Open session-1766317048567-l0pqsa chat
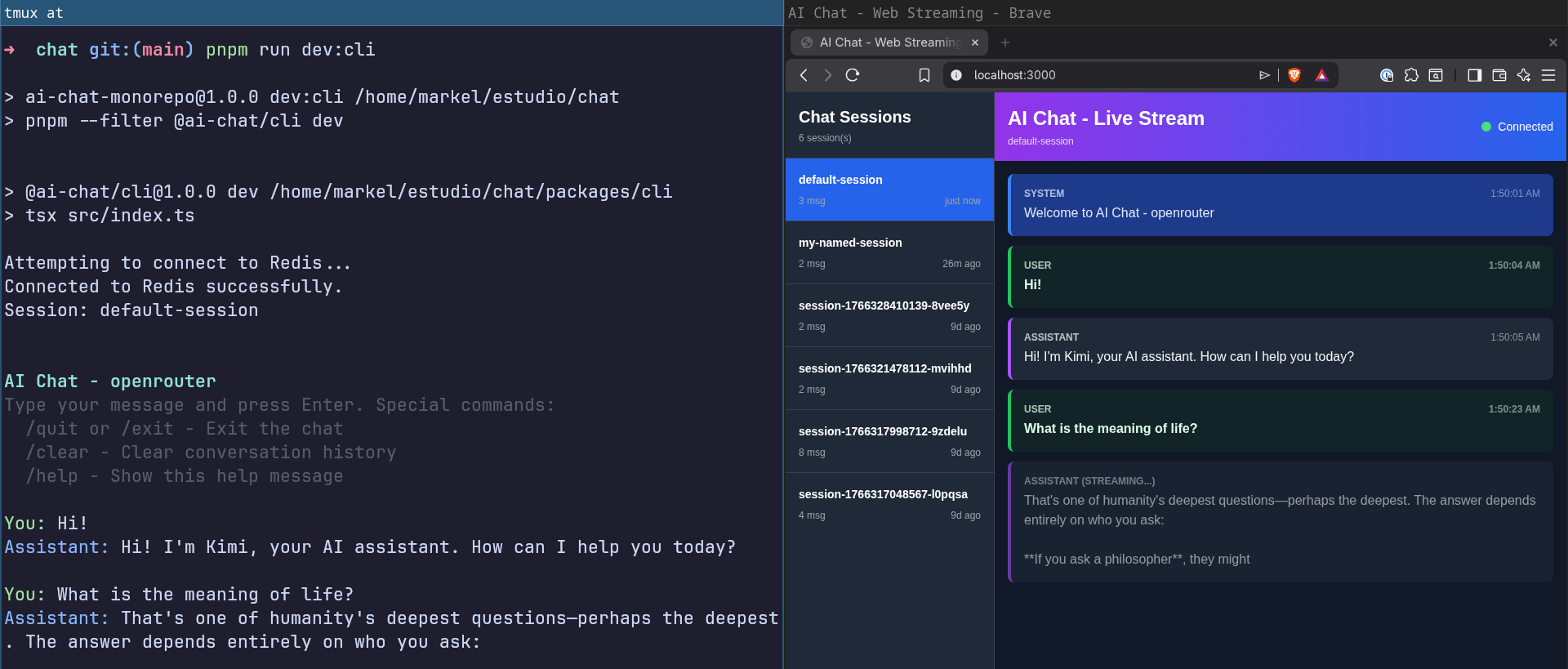Screen dimensions: 1568x669 (x=889, y=504)
